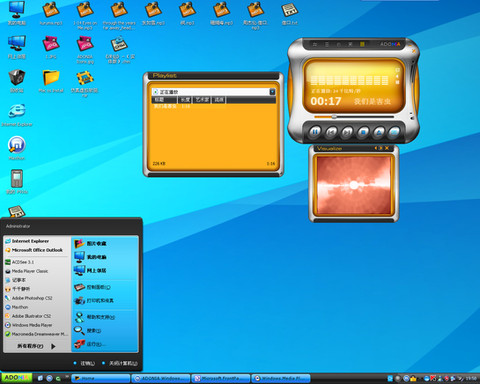Stop the media player playback
This screenshot has width=480, height=384.
(363, 132)
